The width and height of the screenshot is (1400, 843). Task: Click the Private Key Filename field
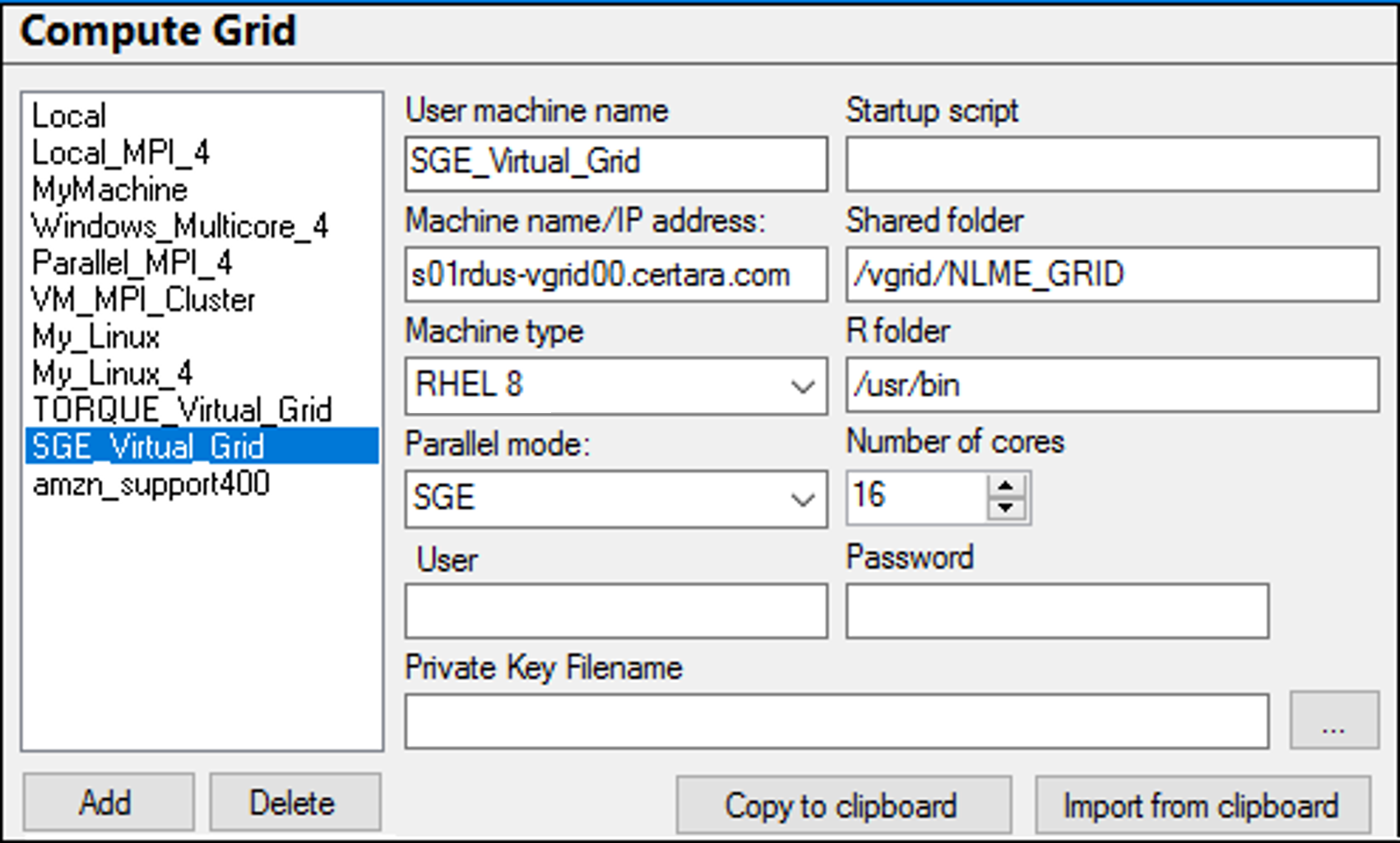[837, 721]
